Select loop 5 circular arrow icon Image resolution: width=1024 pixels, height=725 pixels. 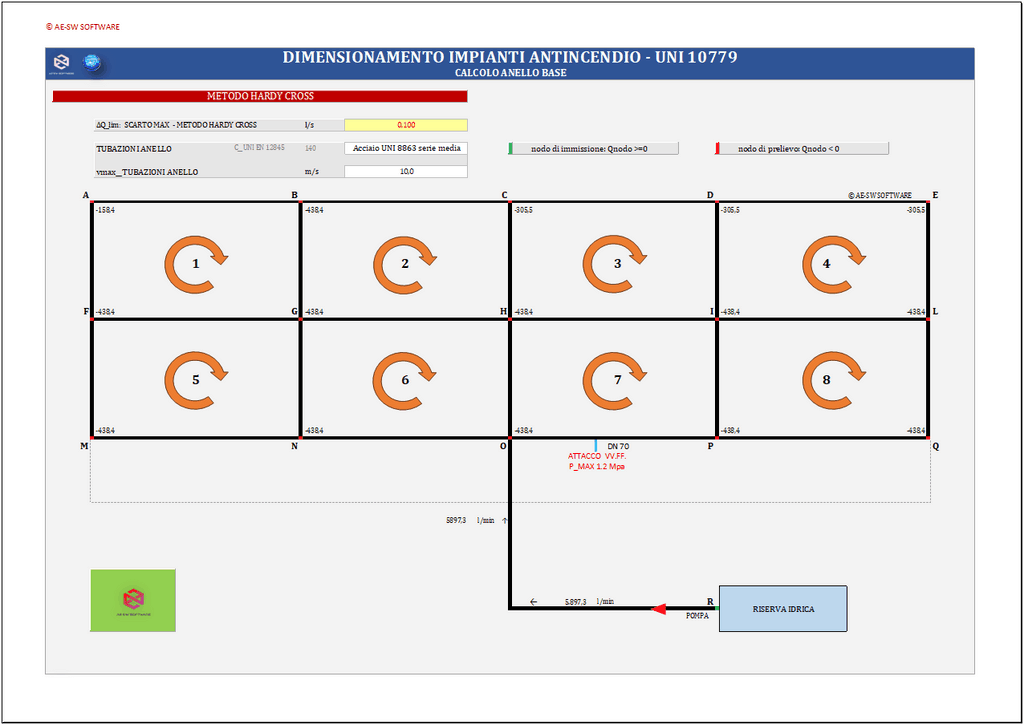click(196, 381)
